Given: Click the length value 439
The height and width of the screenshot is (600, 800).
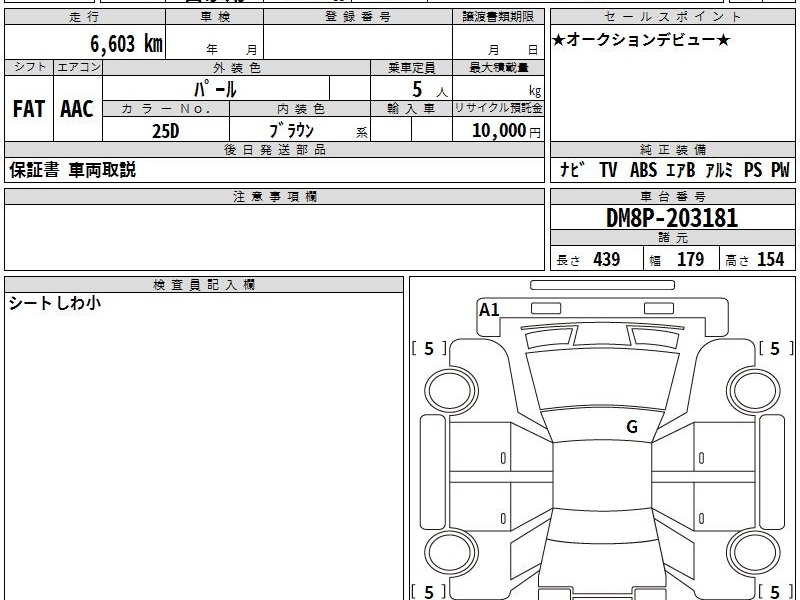Looking at the screenshot, I should pos(607,259).
